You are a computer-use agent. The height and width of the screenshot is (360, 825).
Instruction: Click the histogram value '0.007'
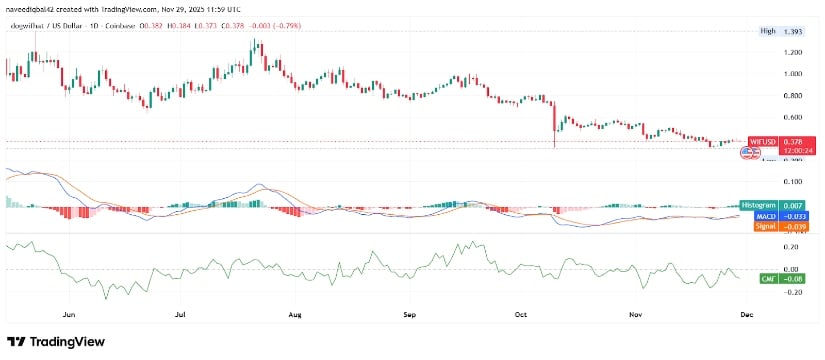[791, 205]
